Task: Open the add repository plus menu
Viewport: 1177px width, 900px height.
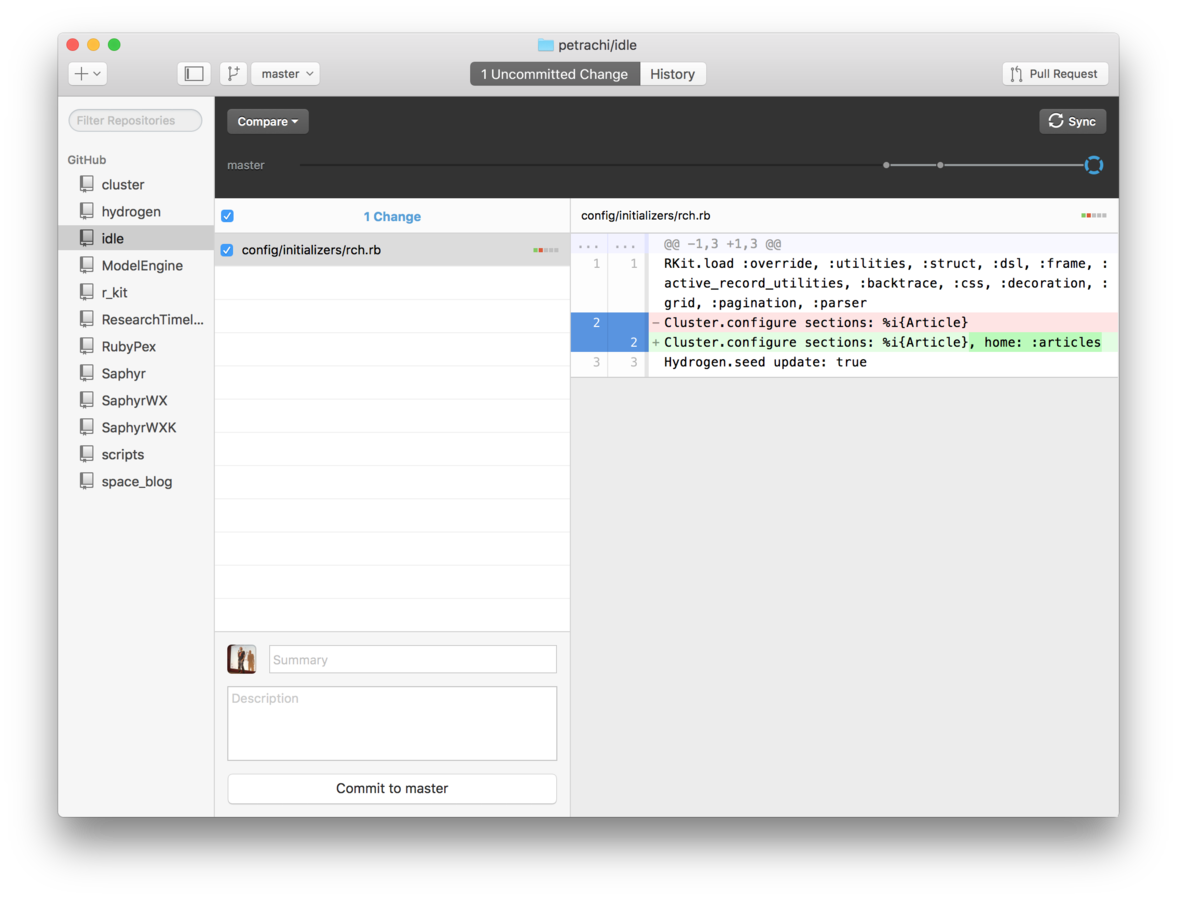Action: click(x=88, y=74)
